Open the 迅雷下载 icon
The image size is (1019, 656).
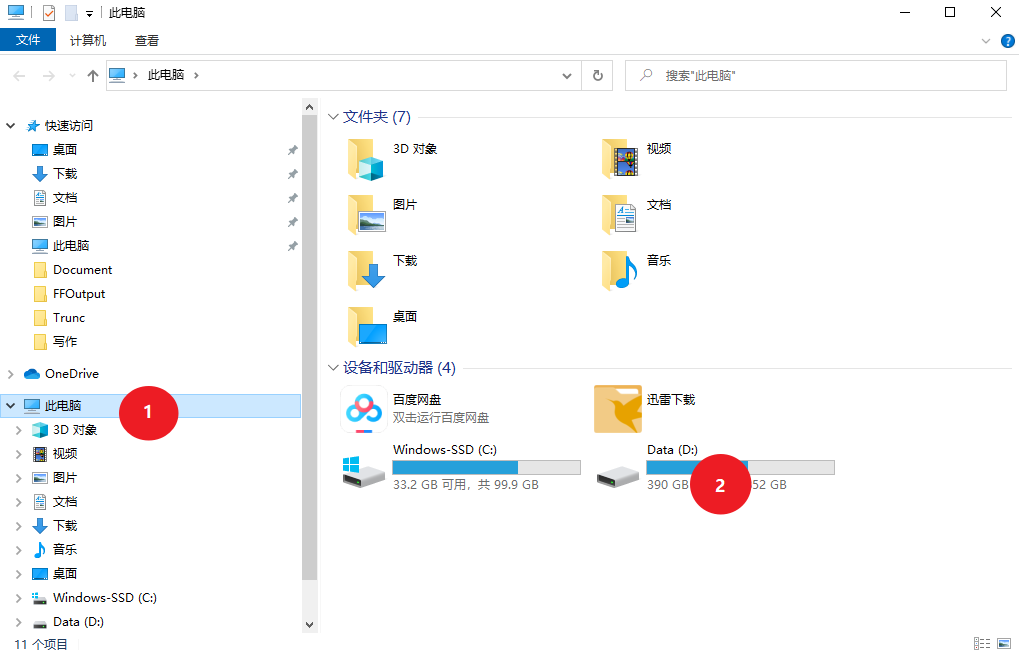[618, 409]
